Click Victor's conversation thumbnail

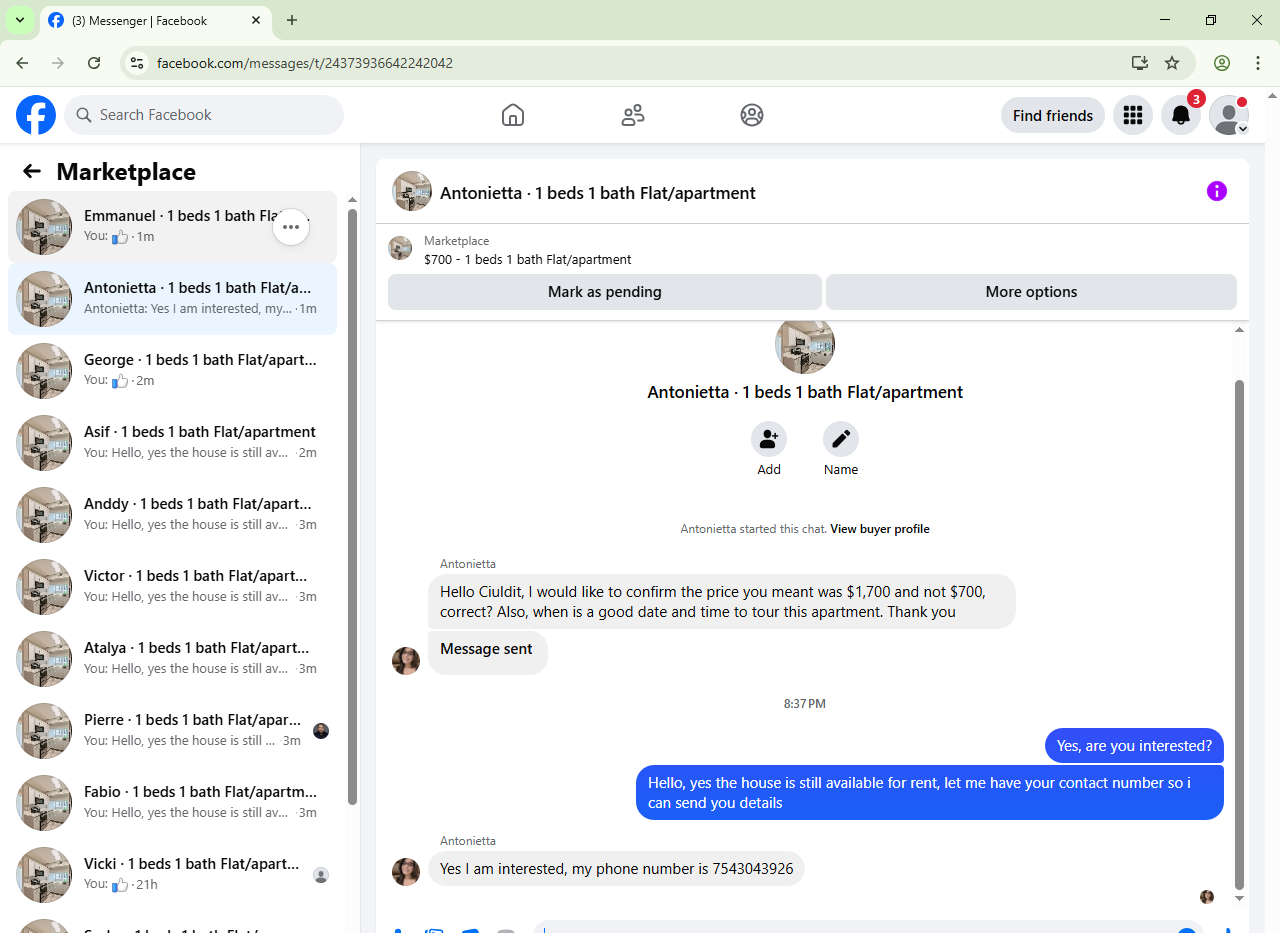pyautogui.click(x=44, y=587)
